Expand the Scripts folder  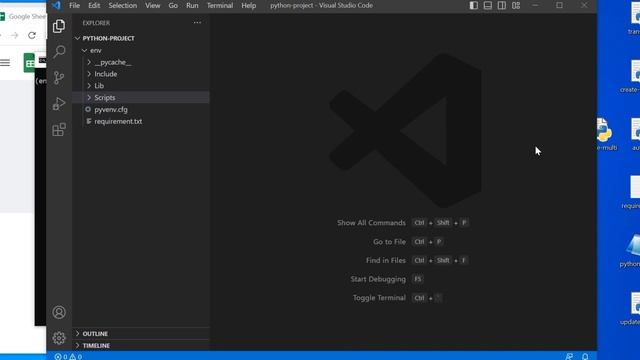pos(89,98)
